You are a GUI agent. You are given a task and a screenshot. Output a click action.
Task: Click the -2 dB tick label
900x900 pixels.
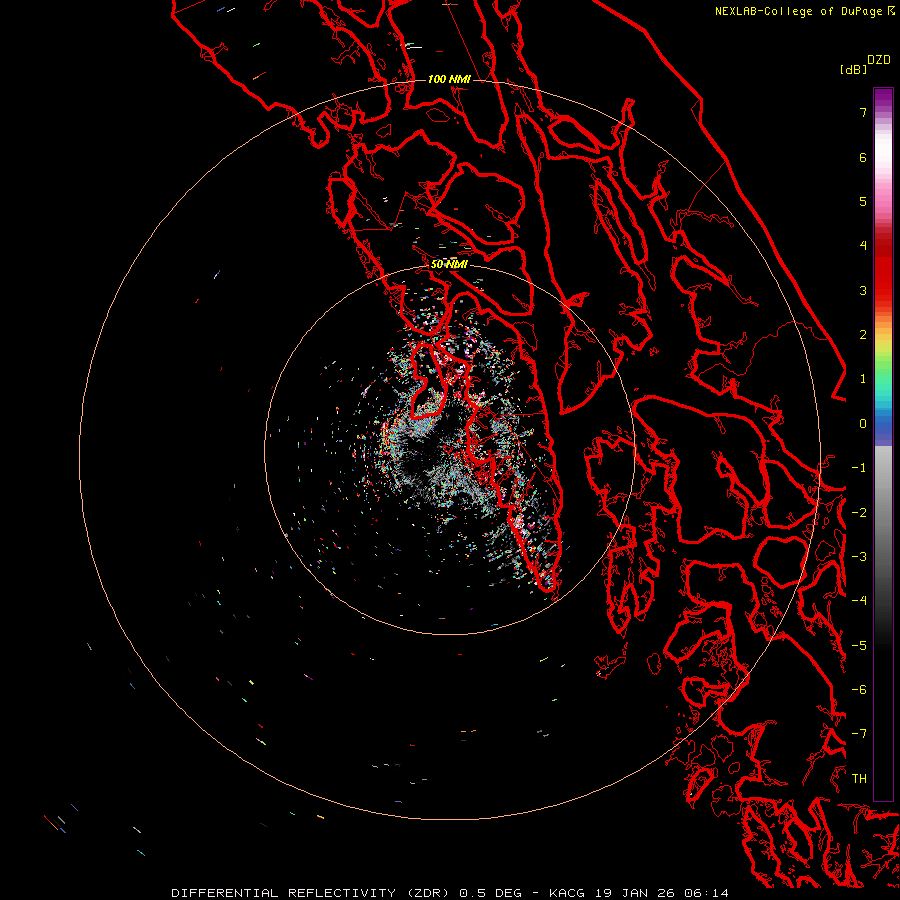pyautogui.click(x=859, y=513)
